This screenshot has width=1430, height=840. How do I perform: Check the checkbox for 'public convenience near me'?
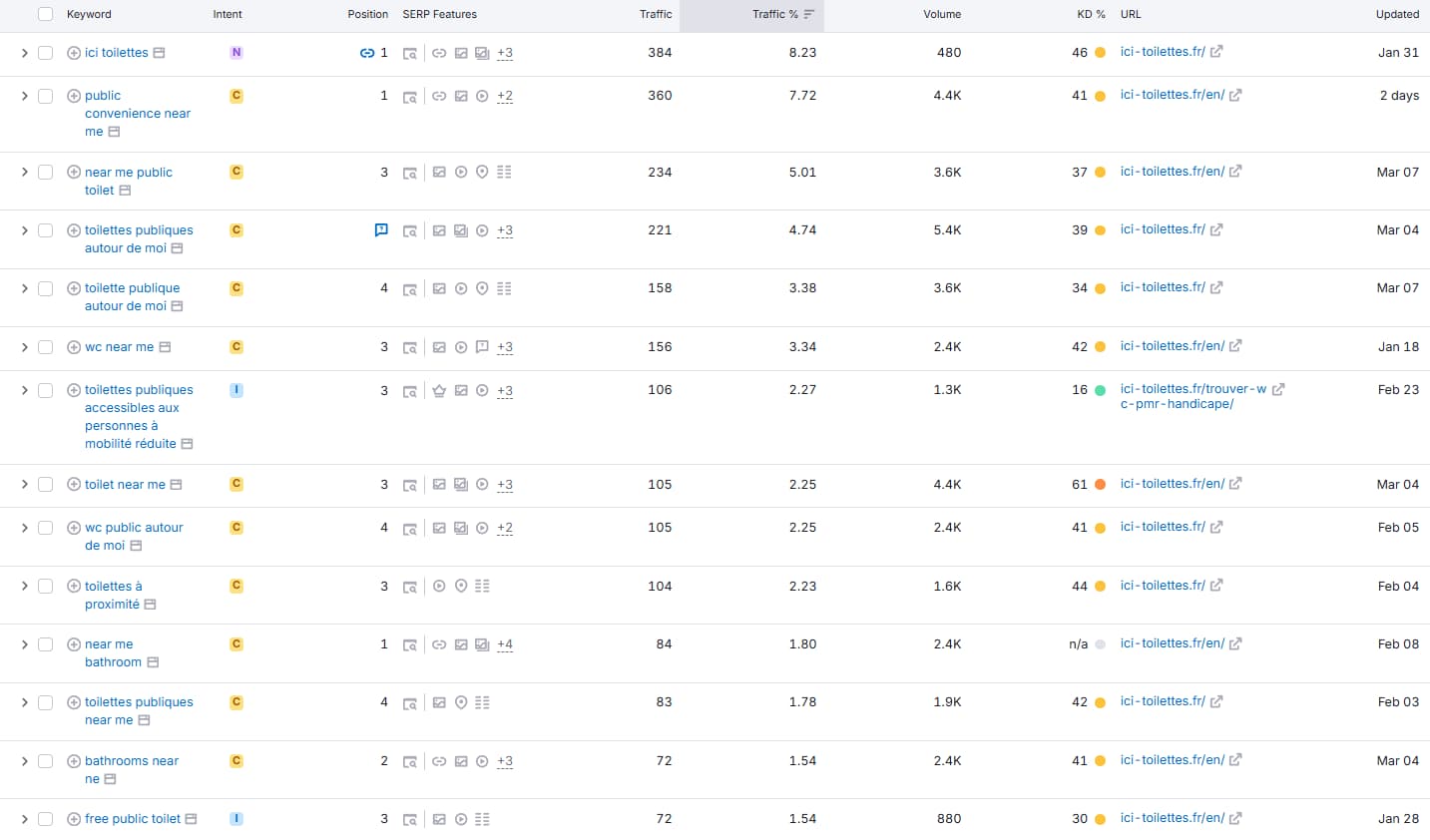point(45,96)
